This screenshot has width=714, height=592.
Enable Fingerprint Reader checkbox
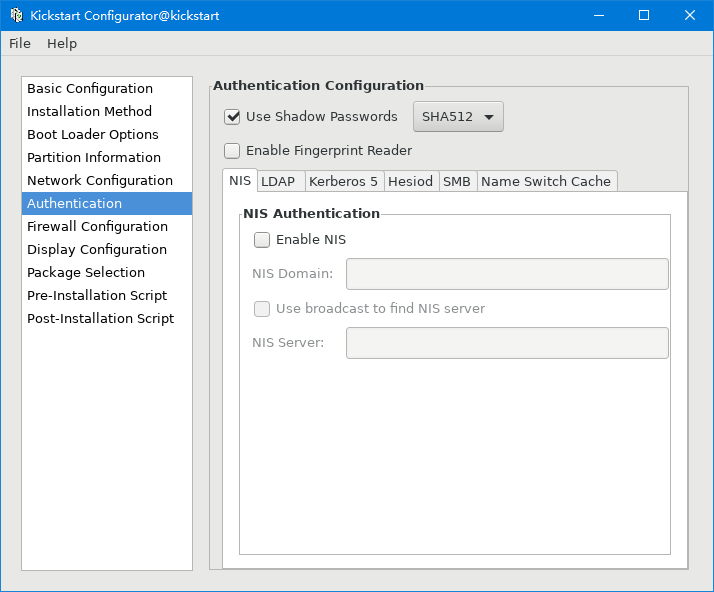[x=232, y=151]
